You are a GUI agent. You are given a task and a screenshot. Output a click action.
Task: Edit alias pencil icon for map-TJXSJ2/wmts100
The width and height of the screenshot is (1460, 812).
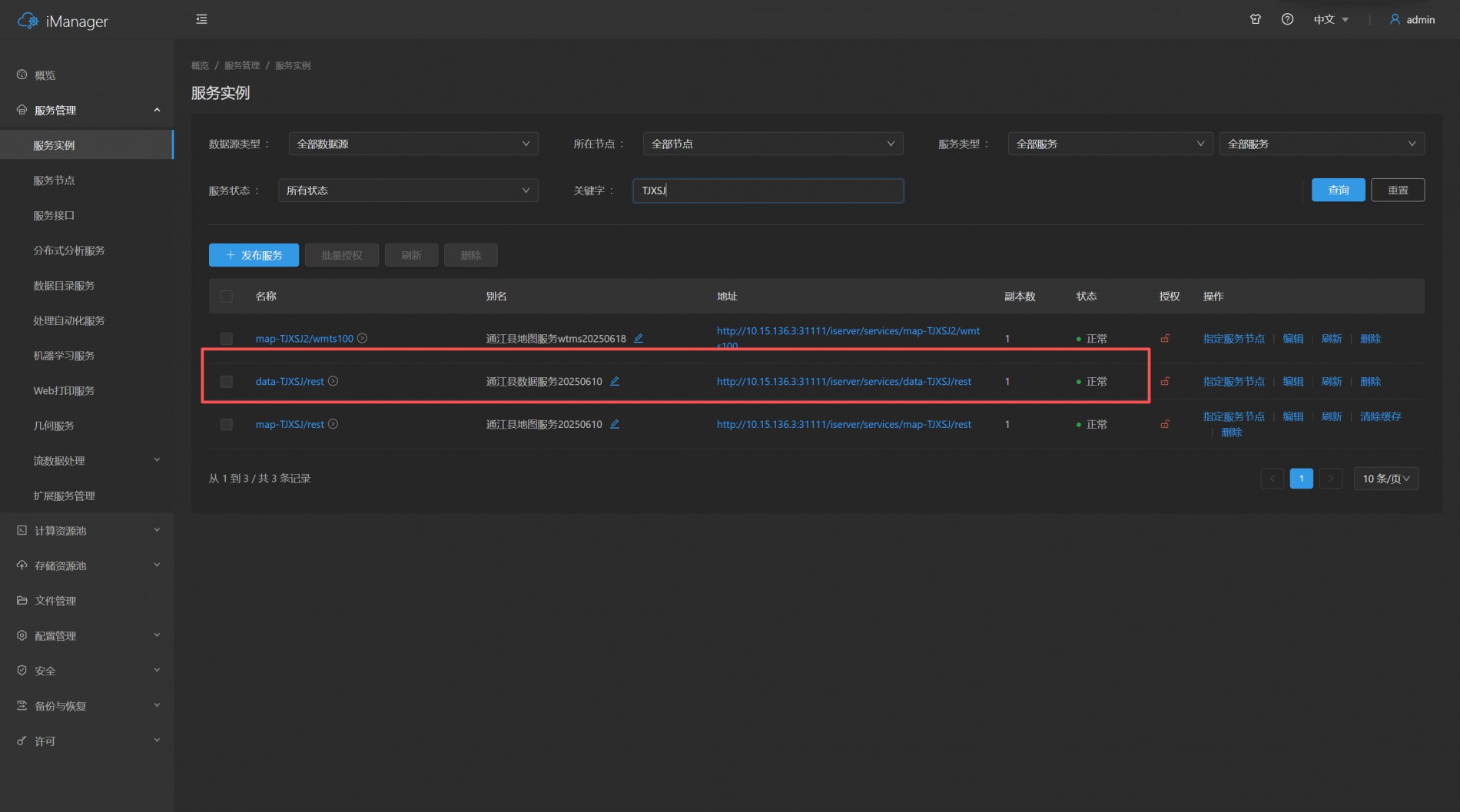pyautogui.click(x=639, y=338)
